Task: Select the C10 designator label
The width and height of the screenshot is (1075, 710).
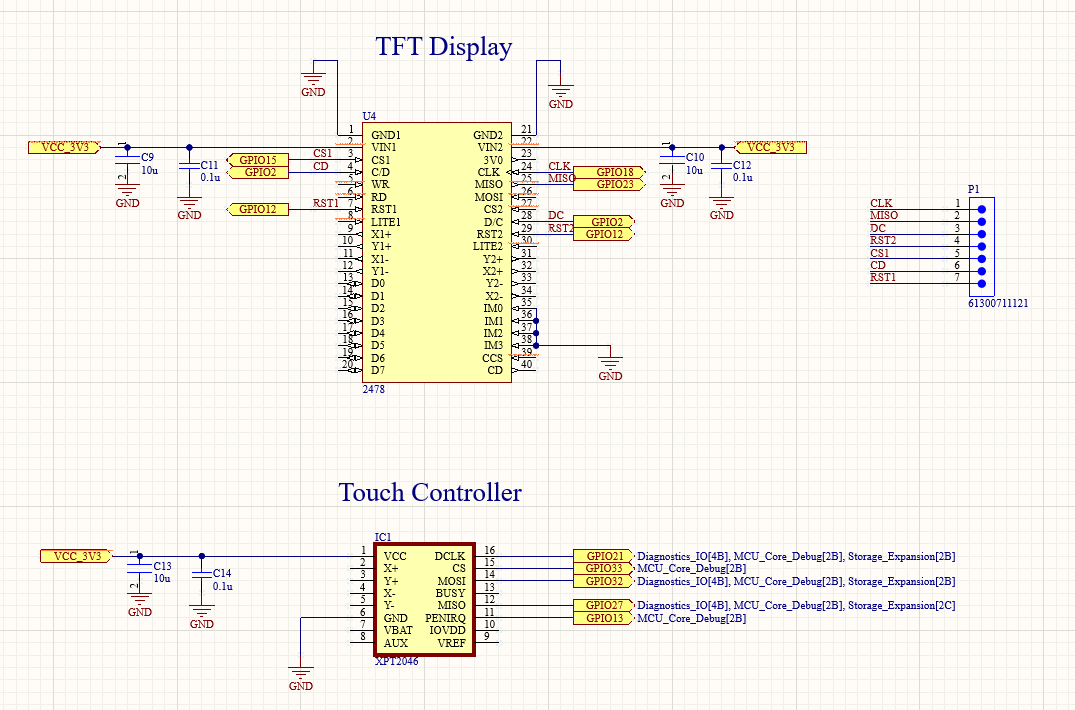Action: (695, 158)
